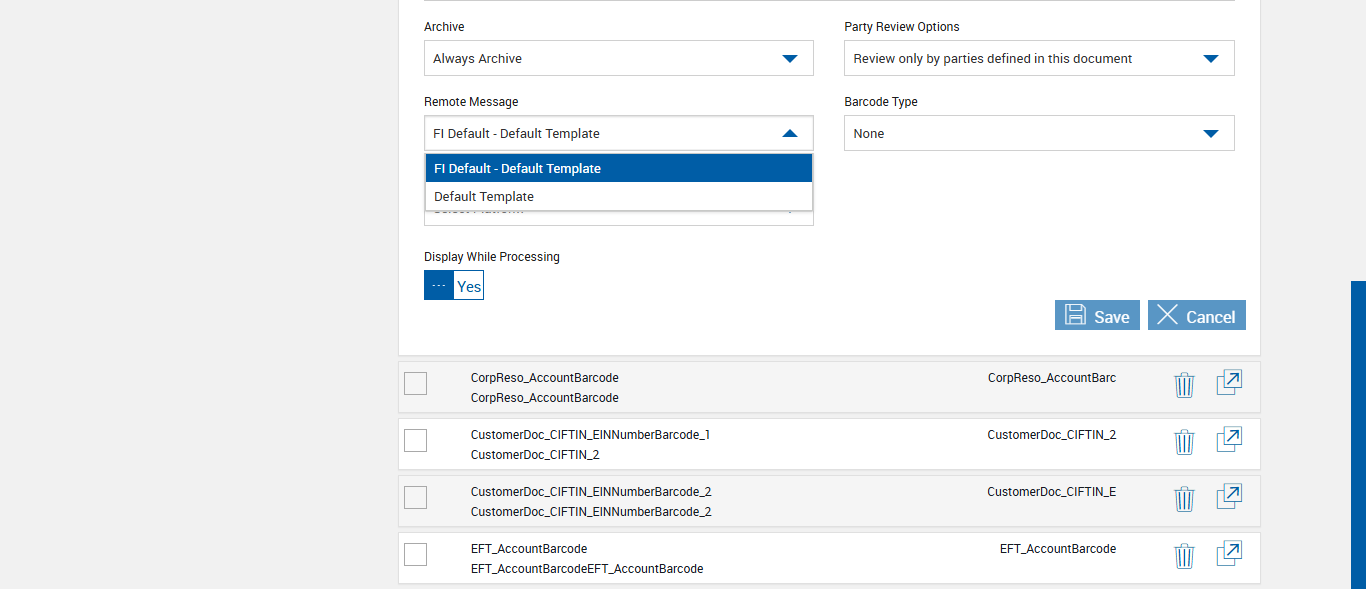This screenshot has width=1366, height=589.
Task: Save the document settings
Action: point(1097,316)
